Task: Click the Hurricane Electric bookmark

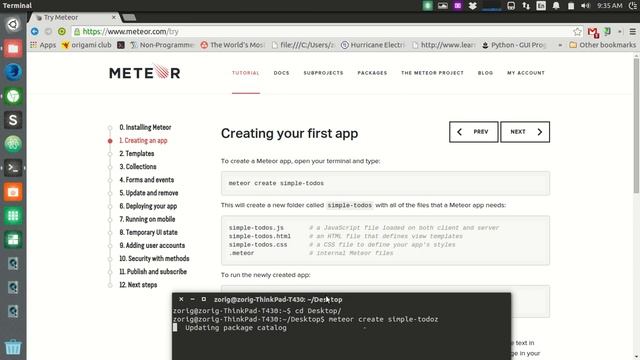Action: click(x=373, y=45)
